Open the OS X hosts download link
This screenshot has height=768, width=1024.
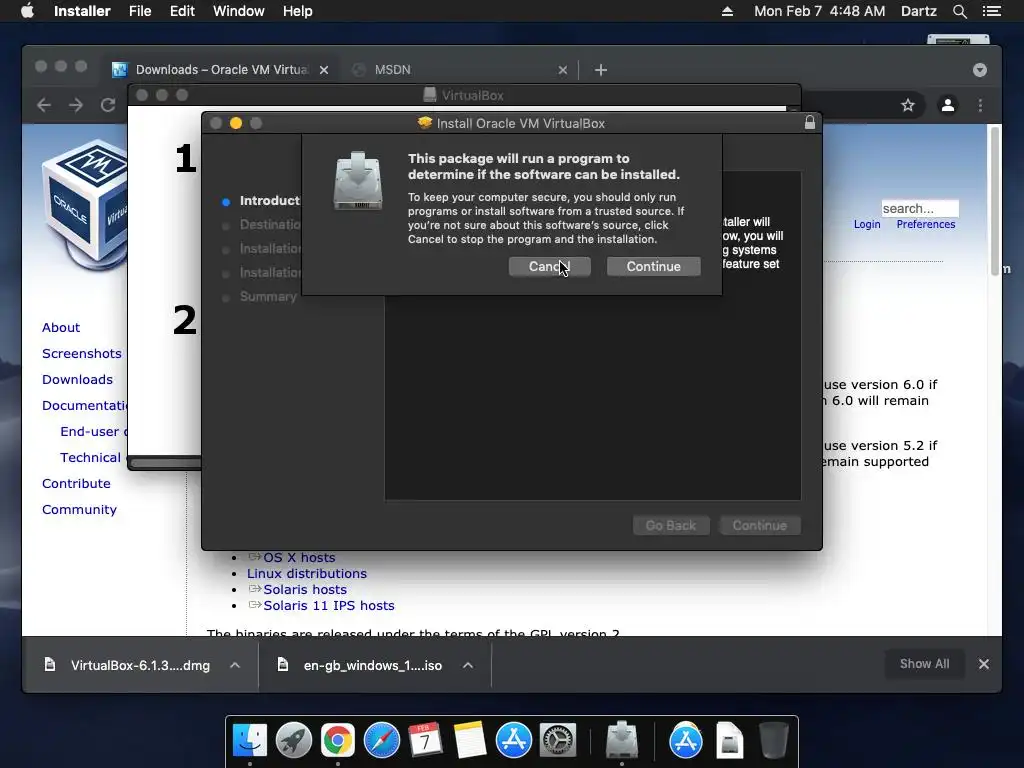(299, 558)
